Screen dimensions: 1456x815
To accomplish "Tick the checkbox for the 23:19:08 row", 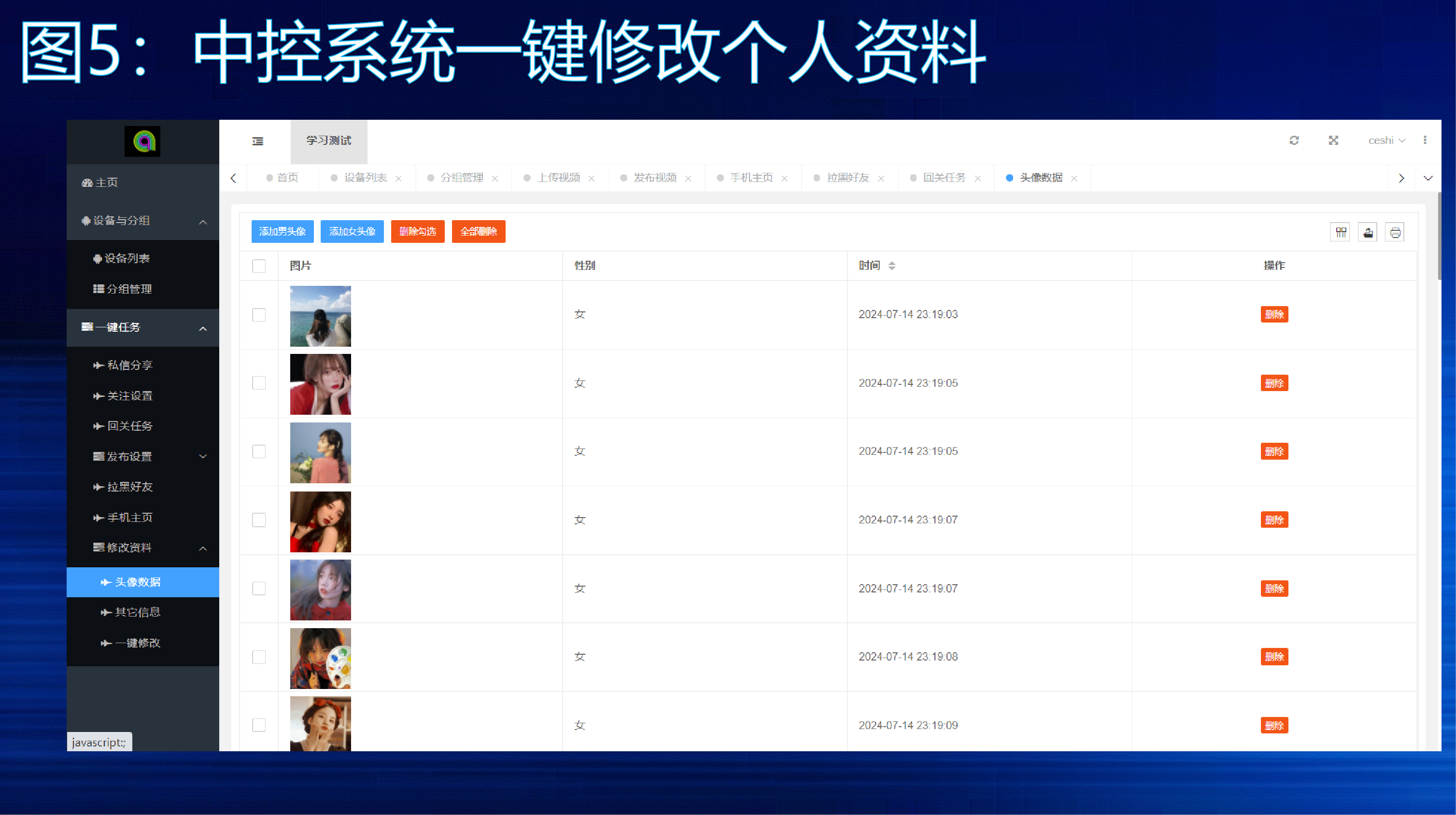I will (x=259, y=657).
